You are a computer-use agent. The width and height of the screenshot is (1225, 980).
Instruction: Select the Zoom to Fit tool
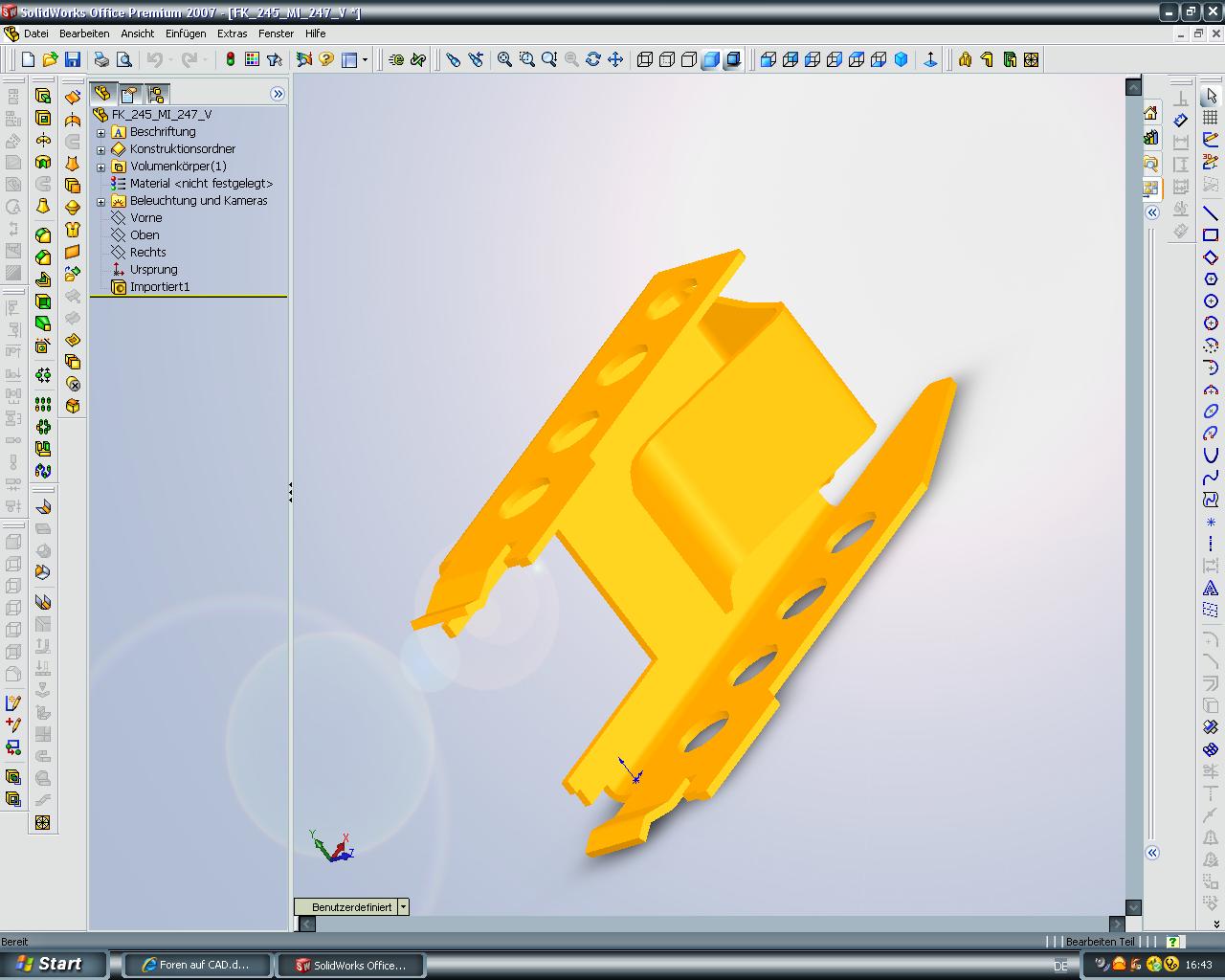pyautogui.click(x=504, y=59)
